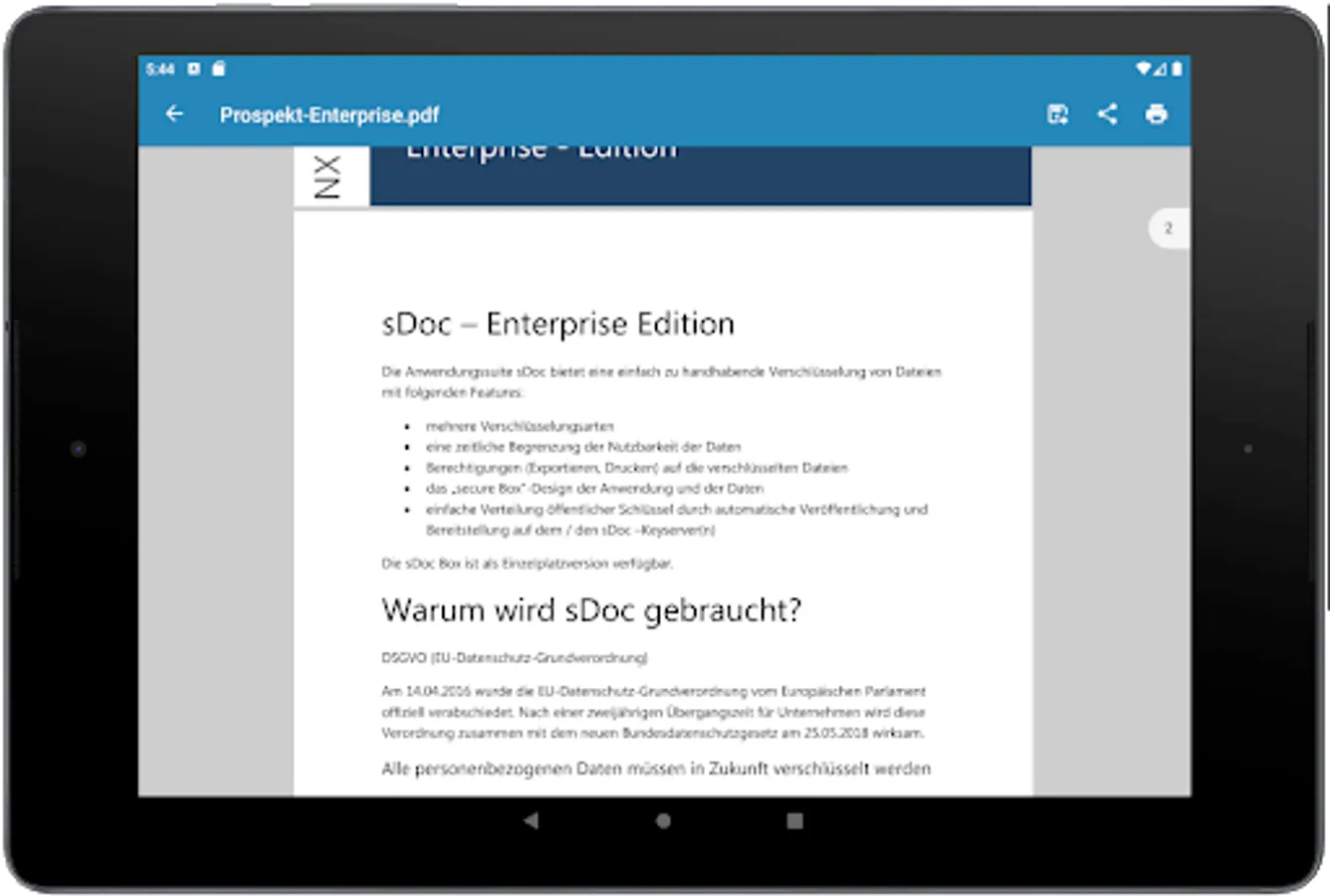This screenshot has height=896, width=1330.
Task: Tap the Android home circle button
Action: (x=663, y=820)
